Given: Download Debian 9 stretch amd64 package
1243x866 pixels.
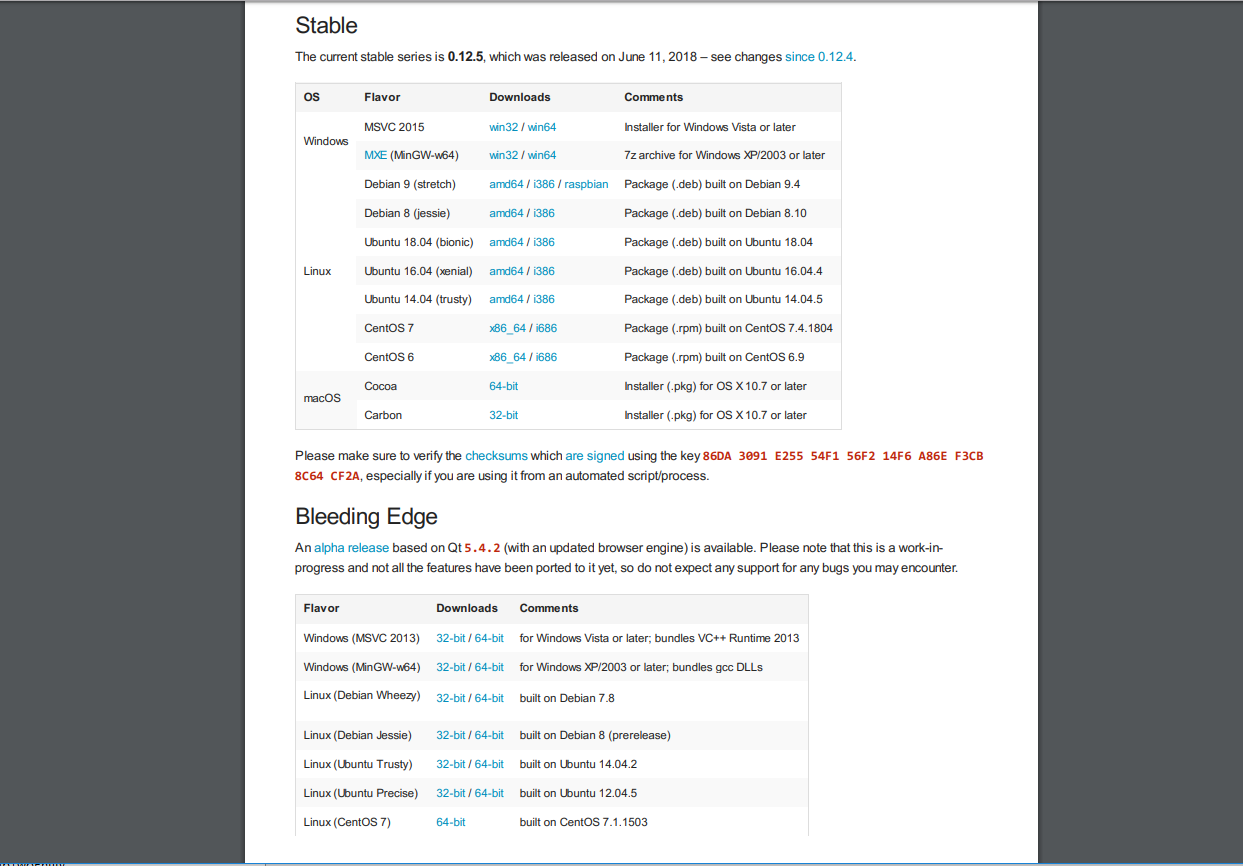Looking at the screenshot, I should [x=506, y=184].
